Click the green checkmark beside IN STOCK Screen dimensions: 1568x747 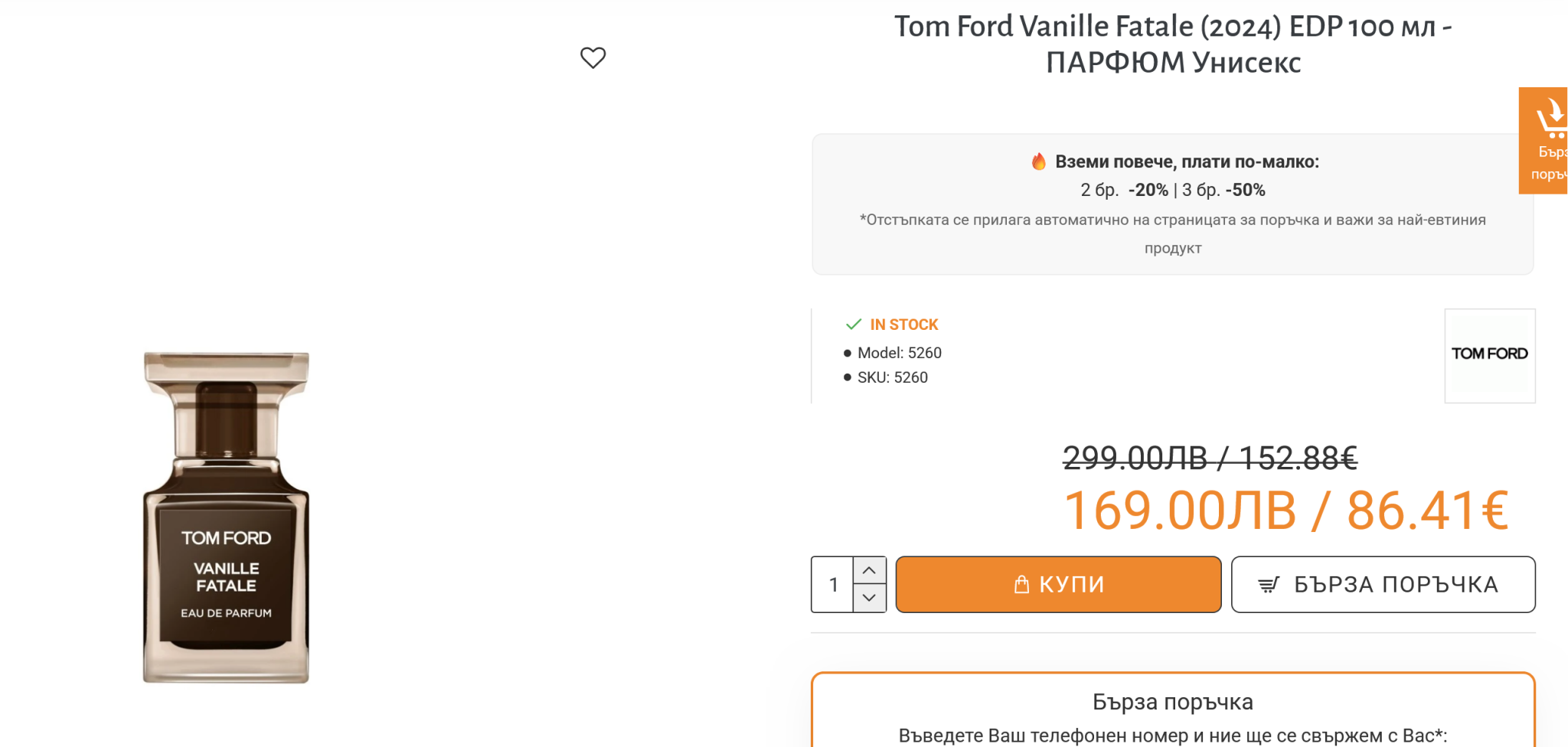click(853, 325)
